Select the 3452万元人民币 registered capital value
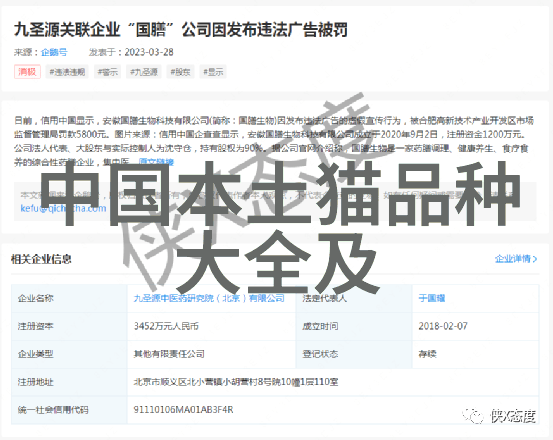Screen dimensions: 553x440 click(166, 326)
